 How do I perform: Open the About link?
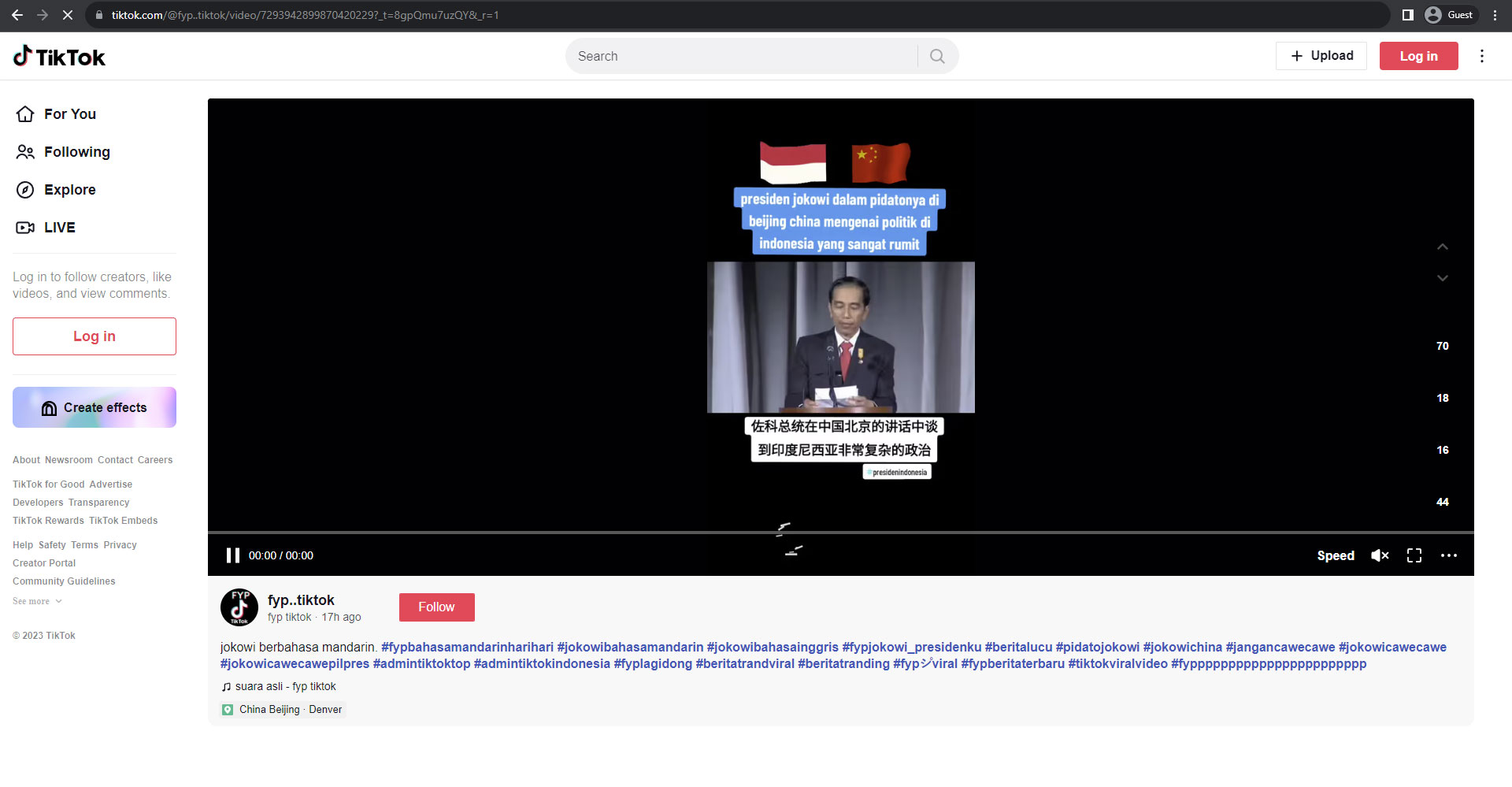coord(26,460)
